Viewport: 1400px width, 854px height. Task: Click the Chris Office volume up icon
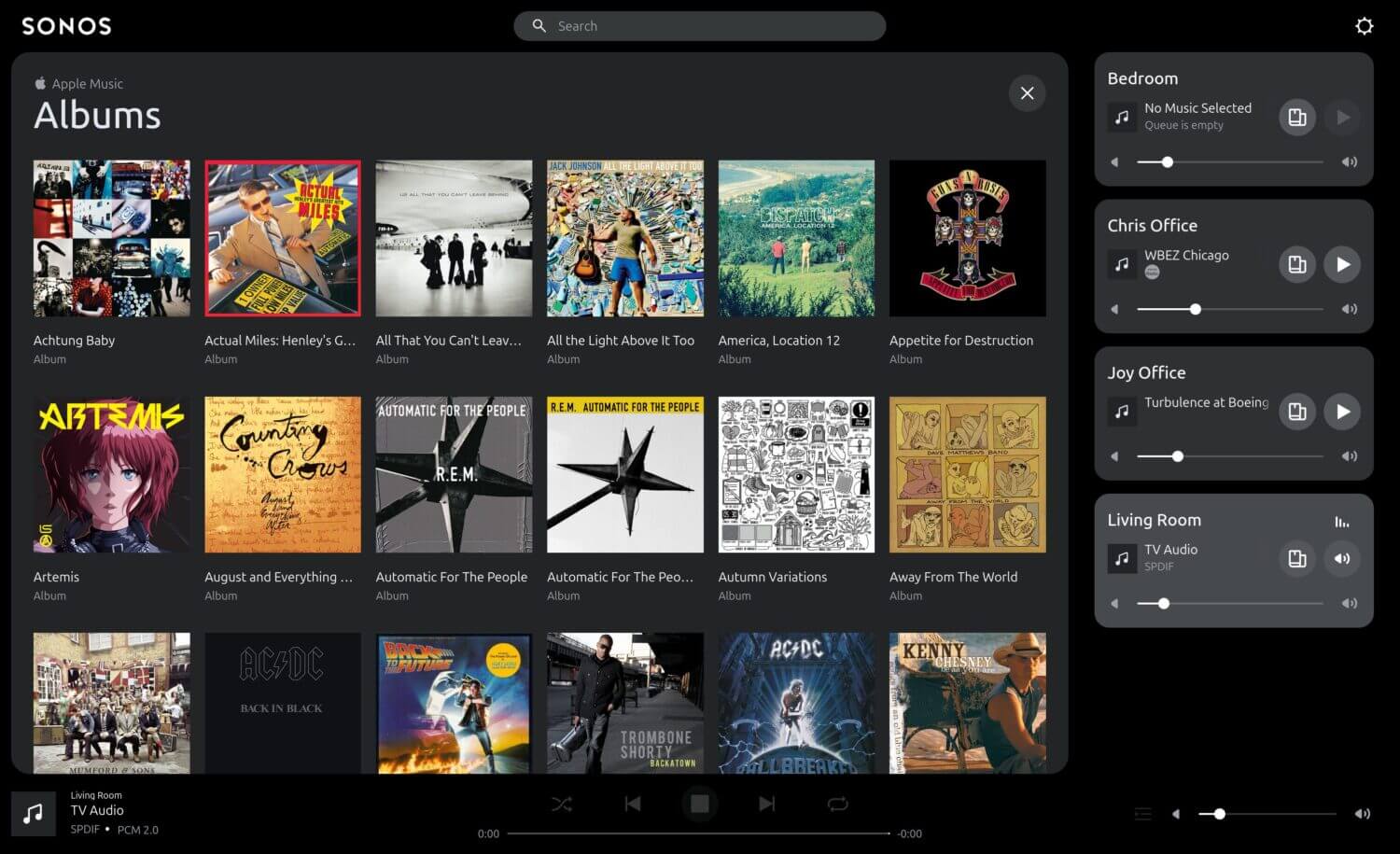(x=1349, y=309)
